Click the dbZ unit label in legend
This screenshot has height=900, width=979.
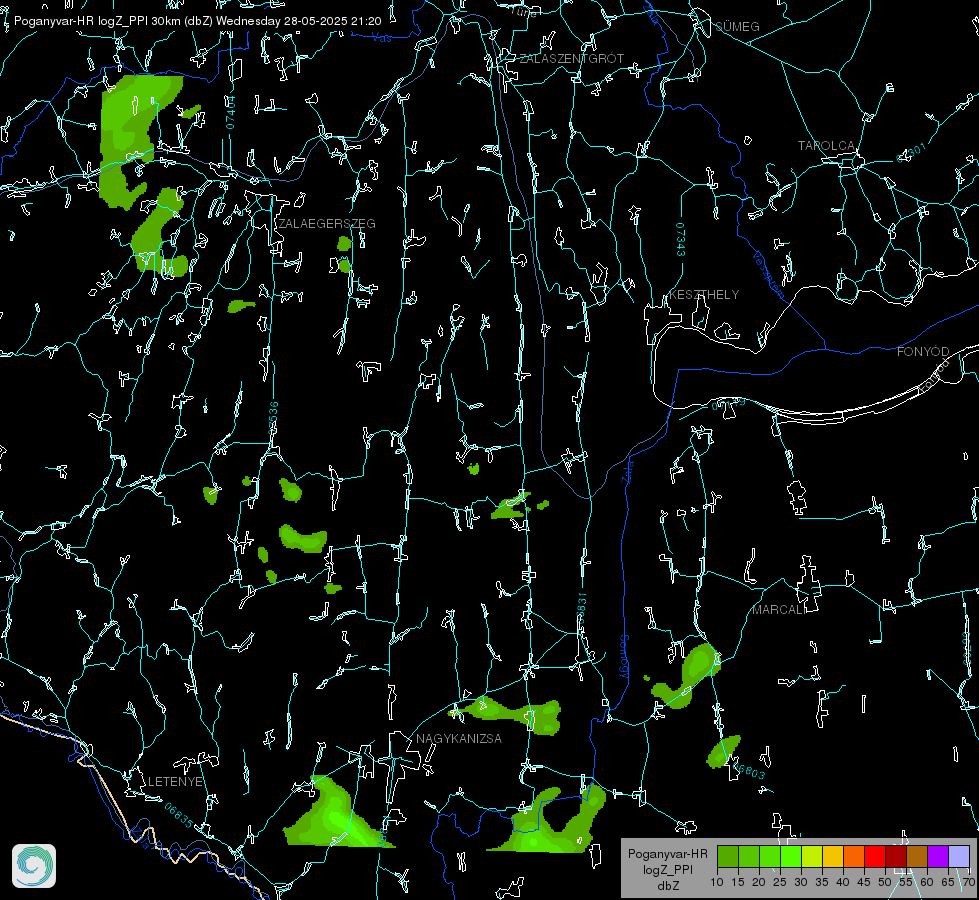(668, 886)
